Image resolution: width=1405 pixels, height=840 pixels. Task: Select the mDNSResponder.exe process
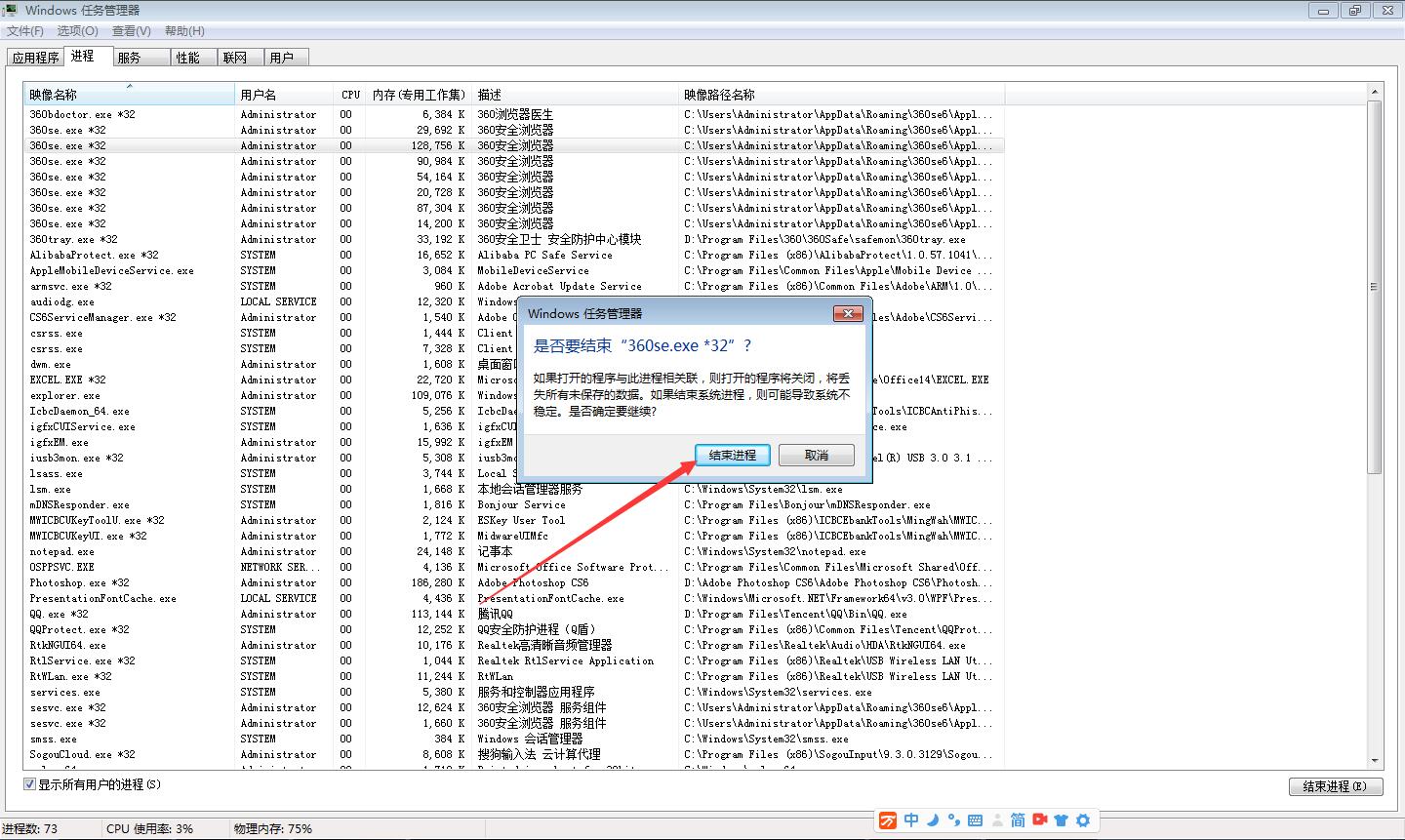(514, 504)
